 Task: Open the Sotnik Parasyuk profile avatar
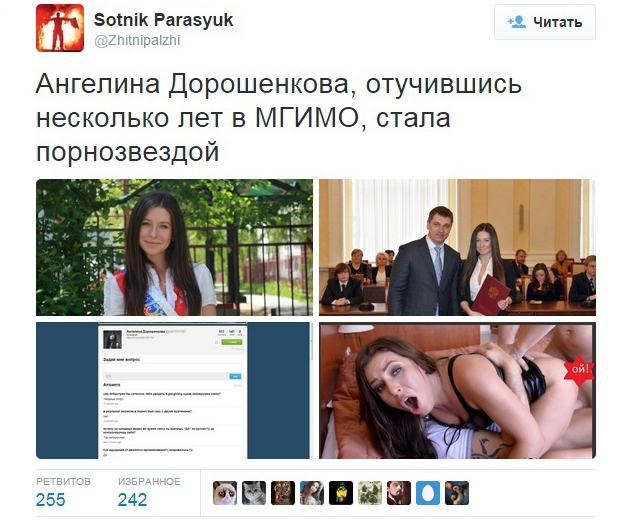pos(60,28)
